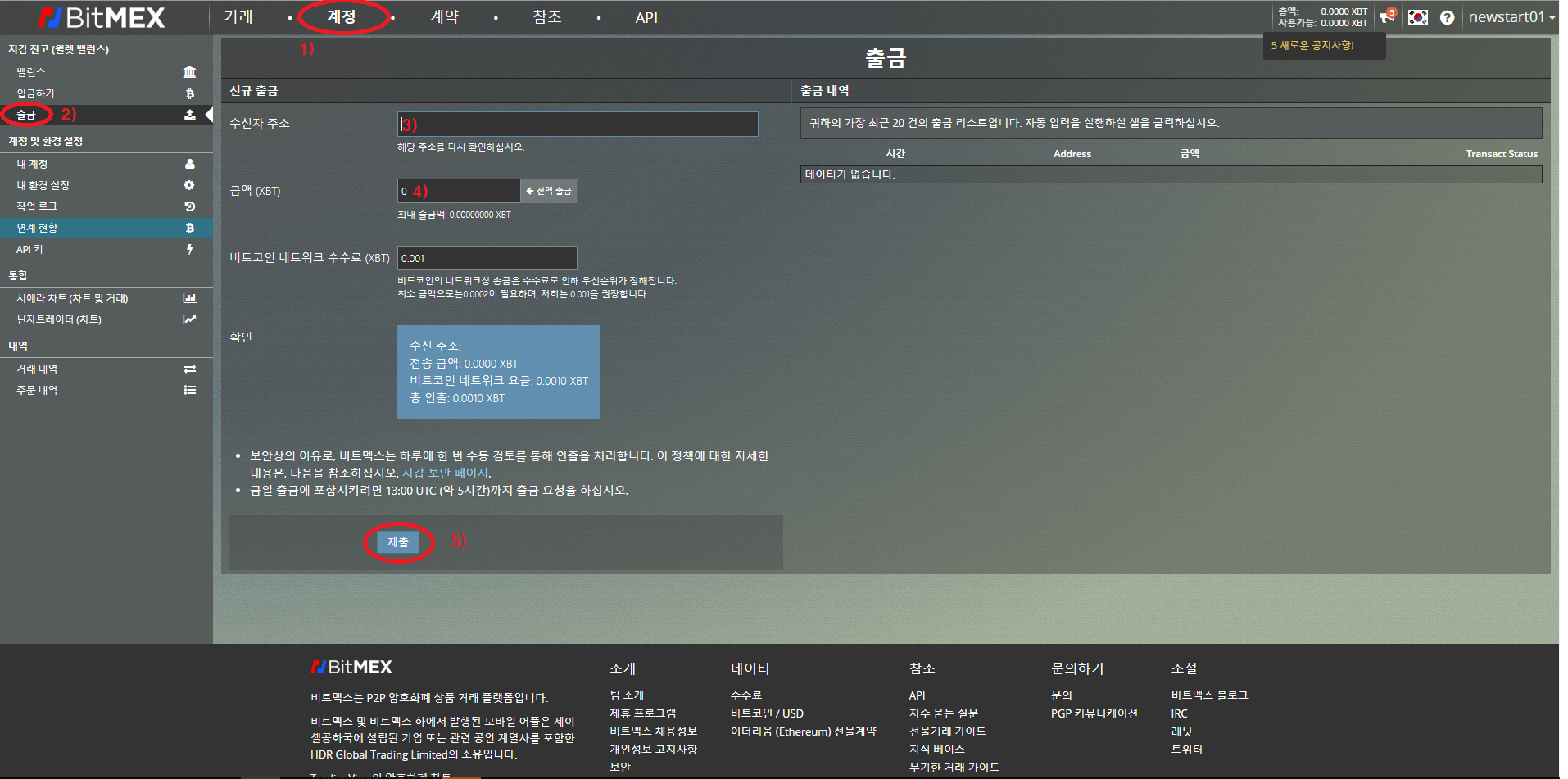Open 개인정보 고지사항 footer link

[x=653, y=750]
